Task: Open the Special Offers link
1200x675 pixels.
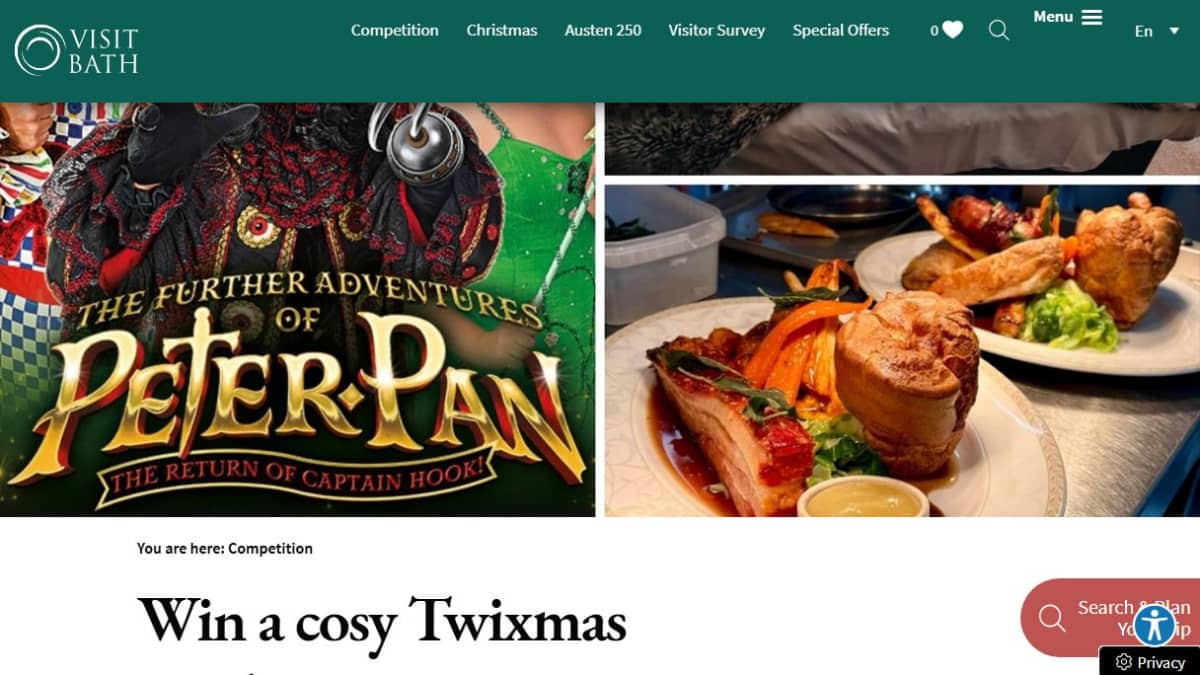Action: pyautogui.click(x=841, y=30)
